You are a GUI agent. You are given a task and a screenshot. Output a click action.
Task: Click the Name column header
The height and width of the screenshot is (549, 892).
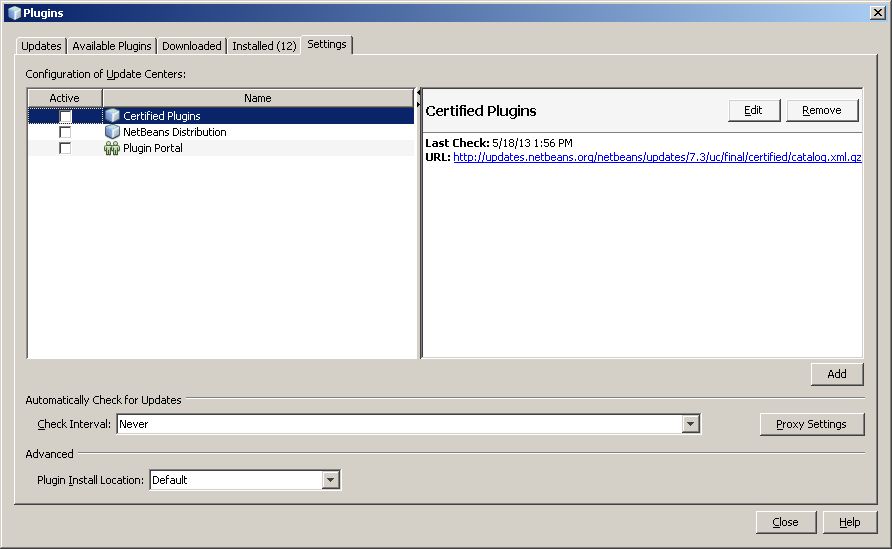pyautogui.click(x=258, y=98)
